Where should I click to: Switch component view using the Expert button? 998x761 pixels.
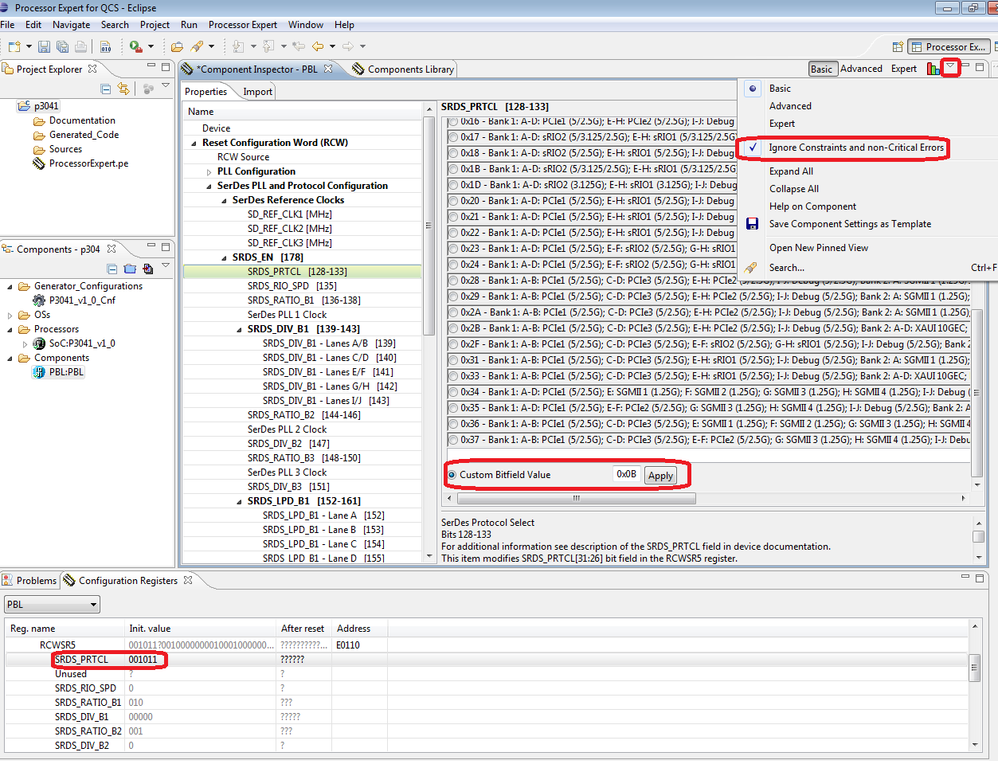point(903,68)
